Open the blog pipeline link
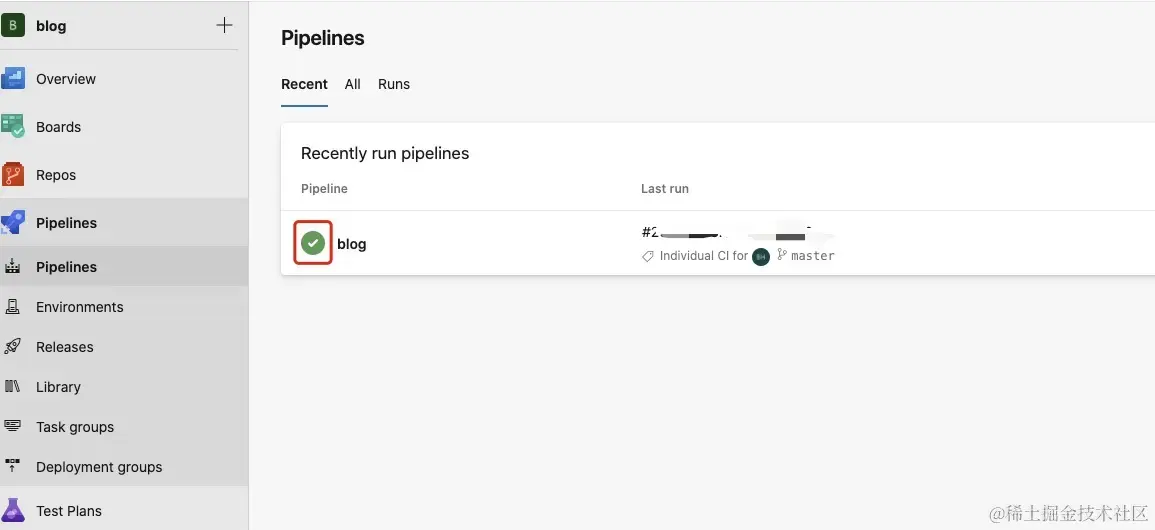The image size is (1155, 530). click(352, 244)
